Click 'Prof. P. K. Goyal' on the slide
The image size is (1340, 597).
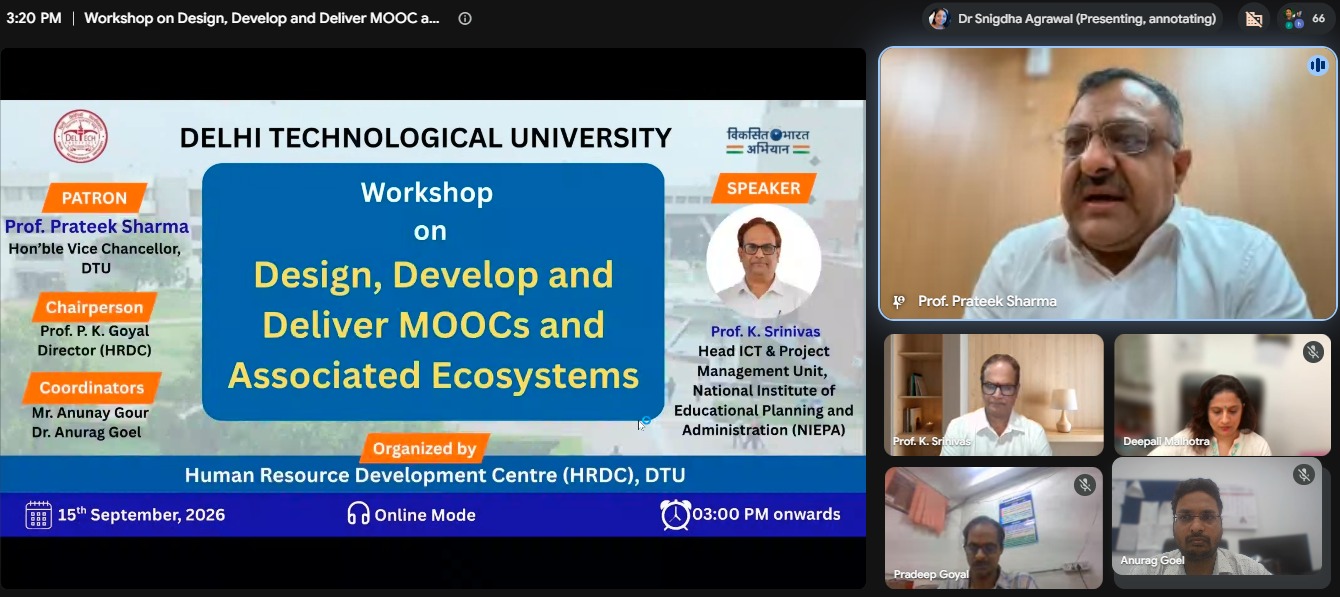pos(94,331)
